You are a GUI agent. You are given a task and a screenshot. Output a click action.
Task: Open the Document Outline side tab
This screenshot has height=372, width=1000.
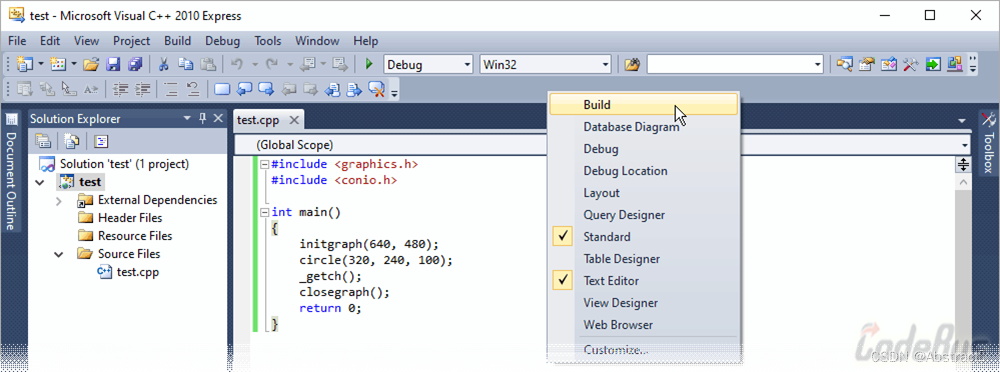[11, 172]
